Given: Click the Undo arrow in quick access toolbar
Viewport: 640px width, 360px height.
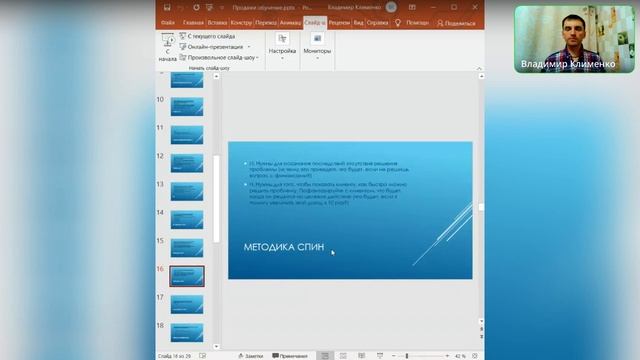Looking at the screenshot, I should point(181,7).
